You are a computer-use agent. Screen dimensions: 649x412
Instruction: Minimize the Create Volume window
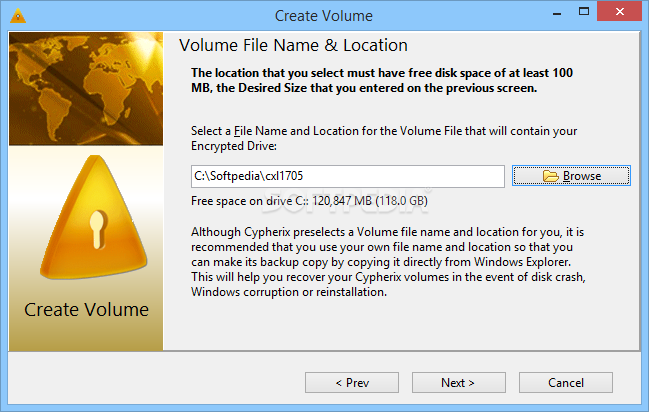557,12
